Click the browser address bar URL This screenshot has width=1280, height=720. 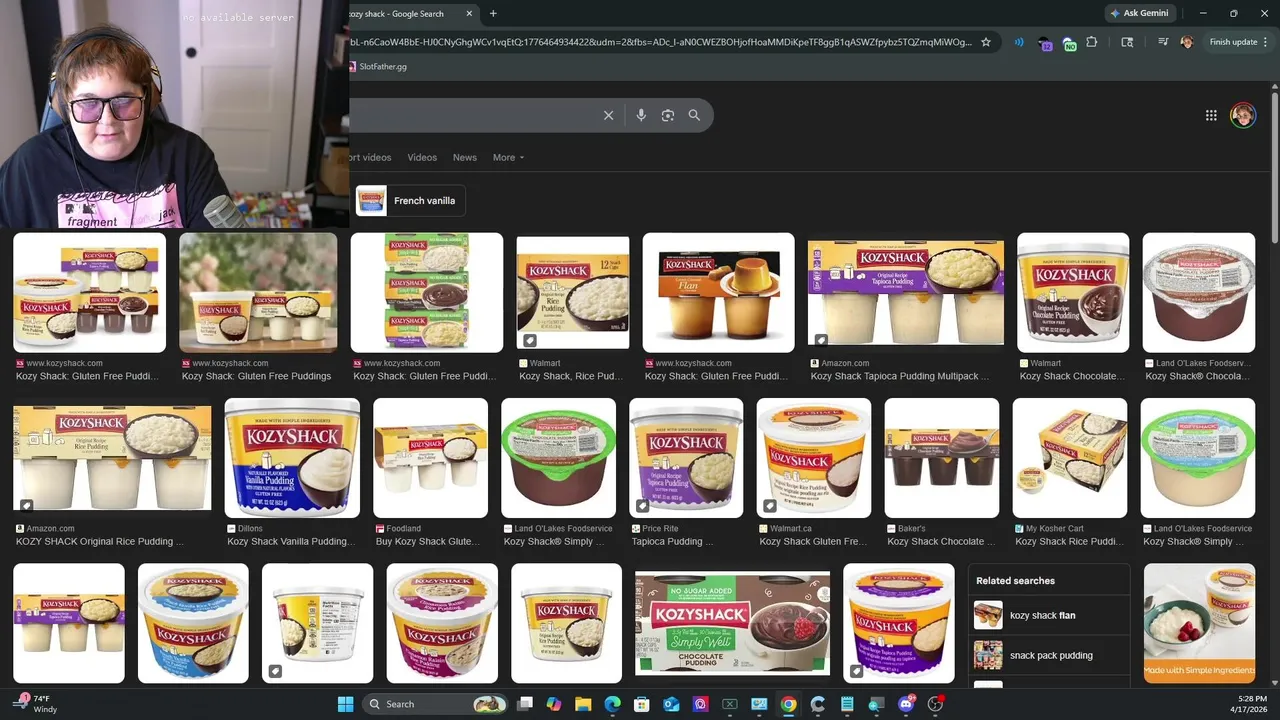(660, 42)
